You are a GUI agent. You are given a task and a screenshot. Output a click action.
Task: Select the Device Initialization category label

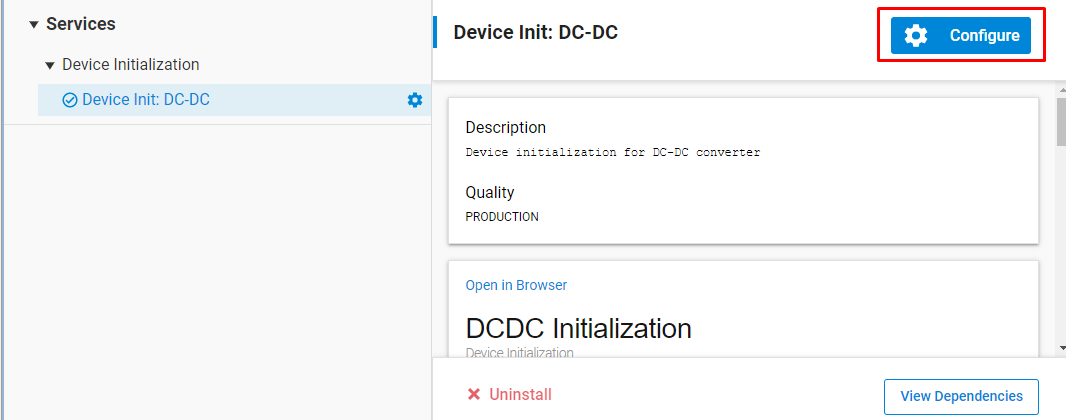[131, 65]
